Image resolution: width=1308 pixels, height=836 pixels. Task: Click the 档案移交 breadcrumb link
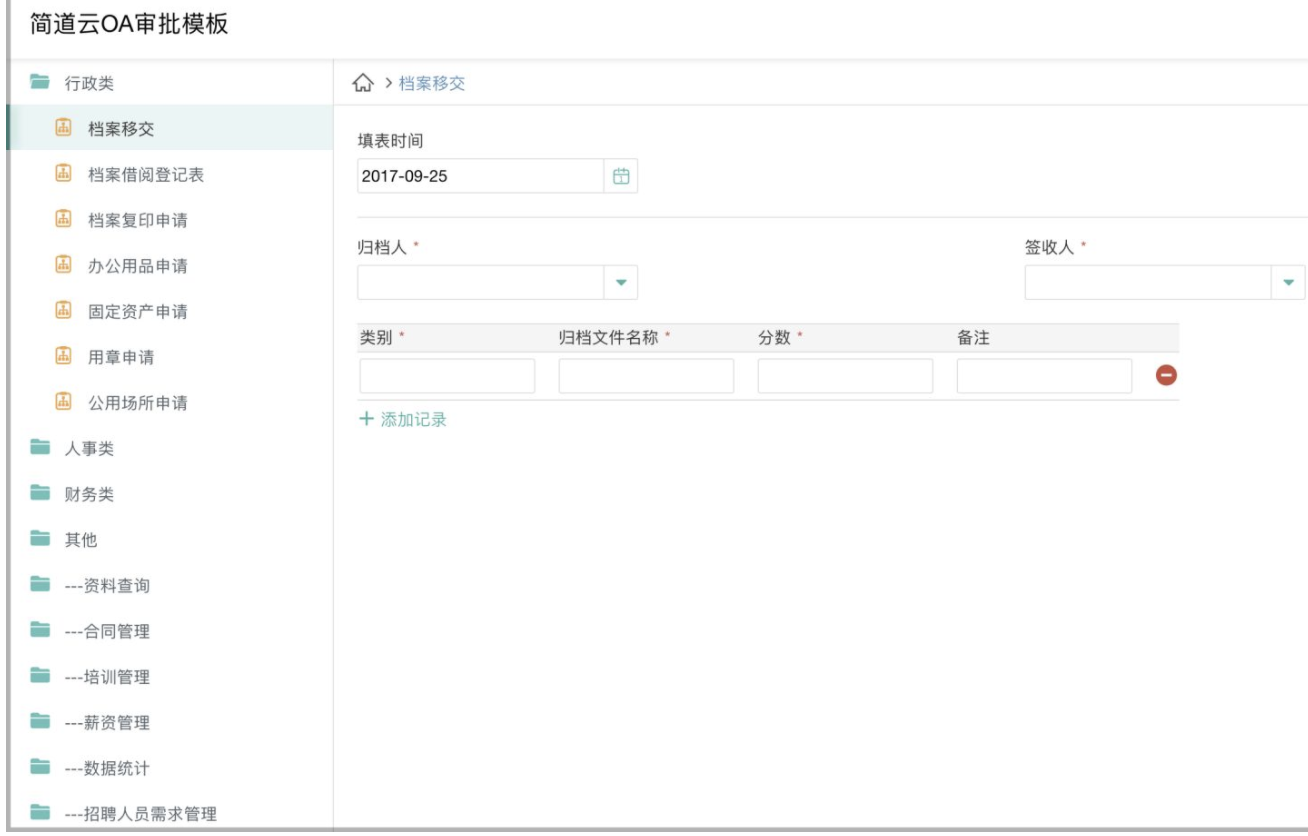432,83
